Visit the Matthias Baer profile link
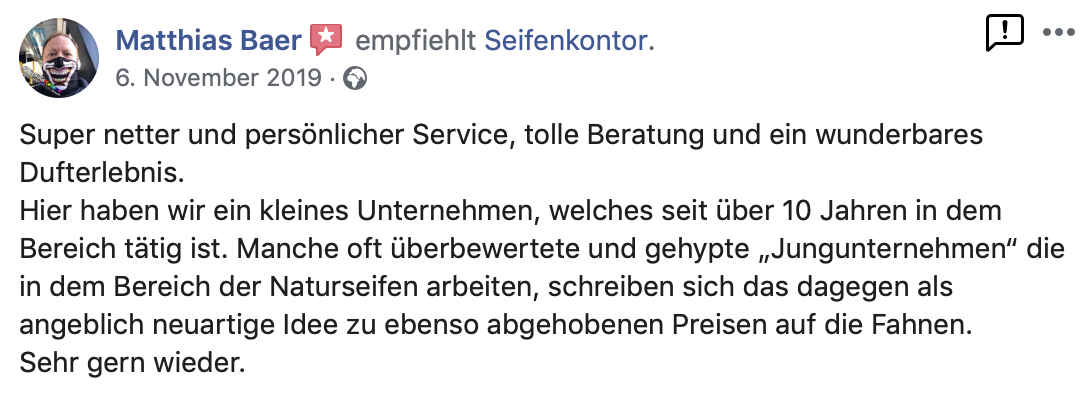 coord(208,40)
